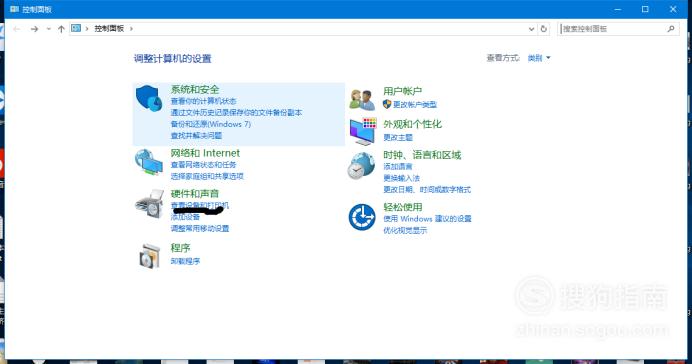This screenshot has width=692, height=364.
Task: Minimize the 控制面板 window
Action: (618, 9)
